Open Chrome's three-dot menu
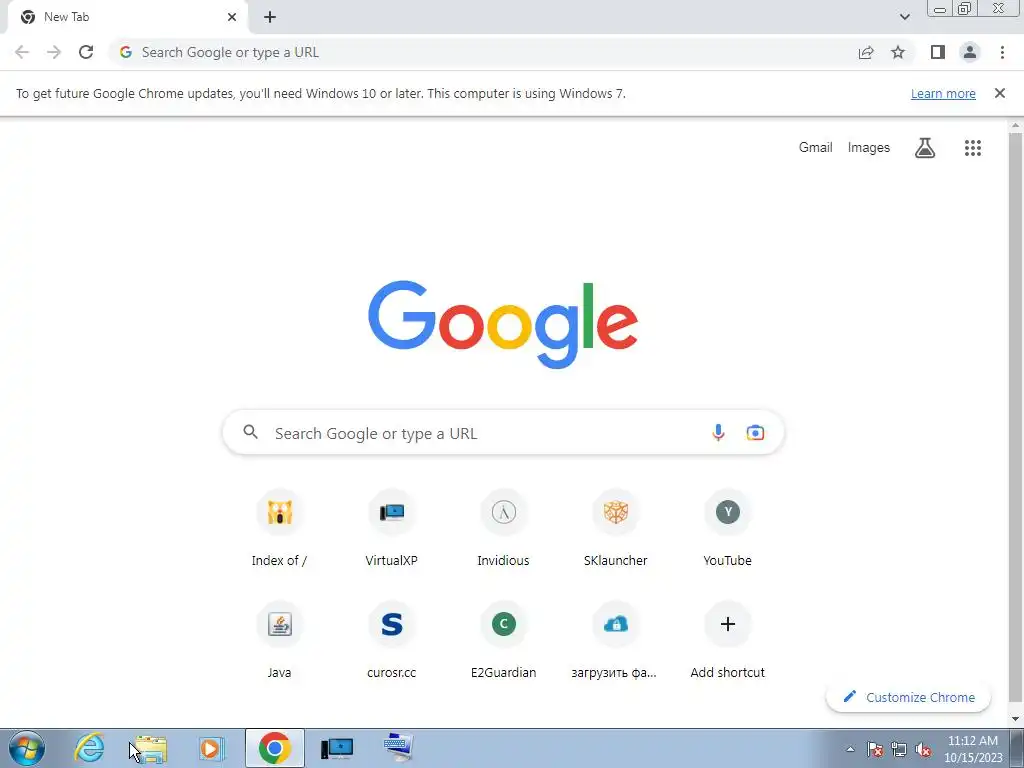 (1002, 52)
